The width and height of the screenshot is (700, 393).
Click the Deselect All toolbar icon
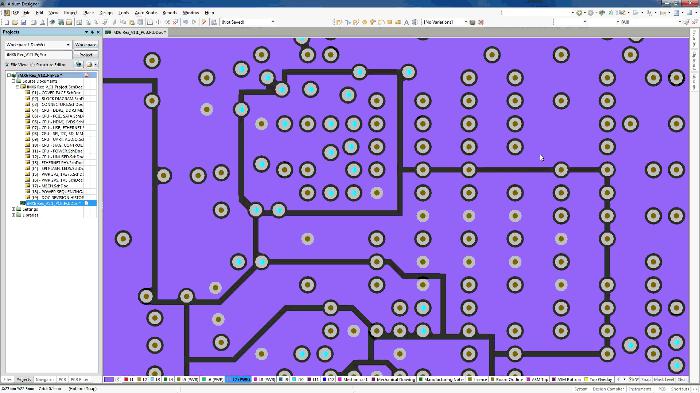coord(167,22)
